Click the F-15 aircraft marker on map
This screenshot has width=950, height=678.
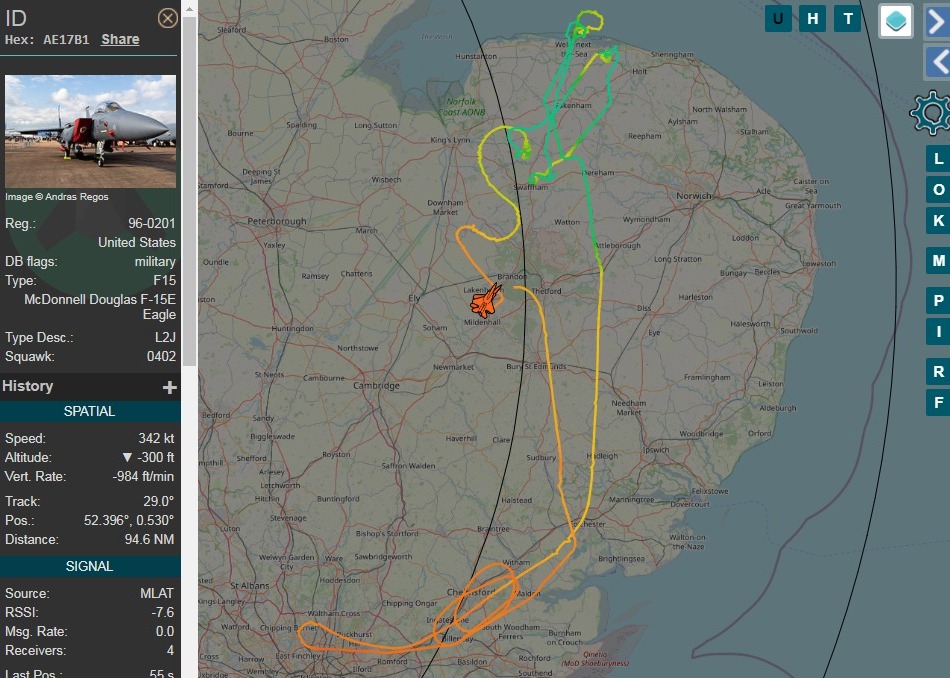pyautogui.click(x=487, y=299)
